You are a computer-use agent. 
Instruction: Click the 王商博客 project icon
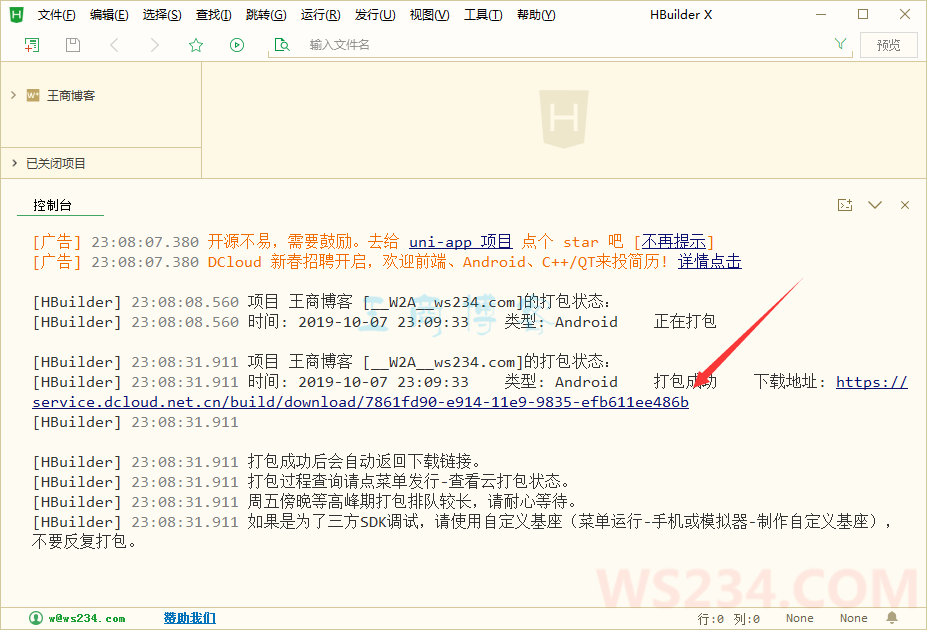(x=33, y=95)
